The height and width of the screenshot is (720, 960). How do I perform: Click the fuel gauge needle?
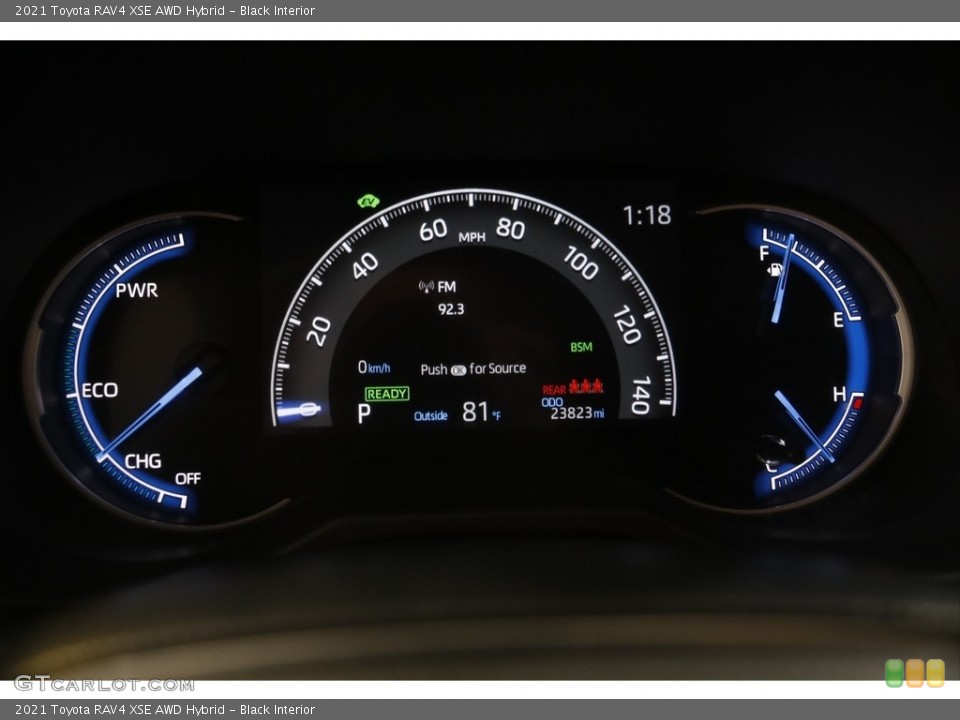point(783,279)
